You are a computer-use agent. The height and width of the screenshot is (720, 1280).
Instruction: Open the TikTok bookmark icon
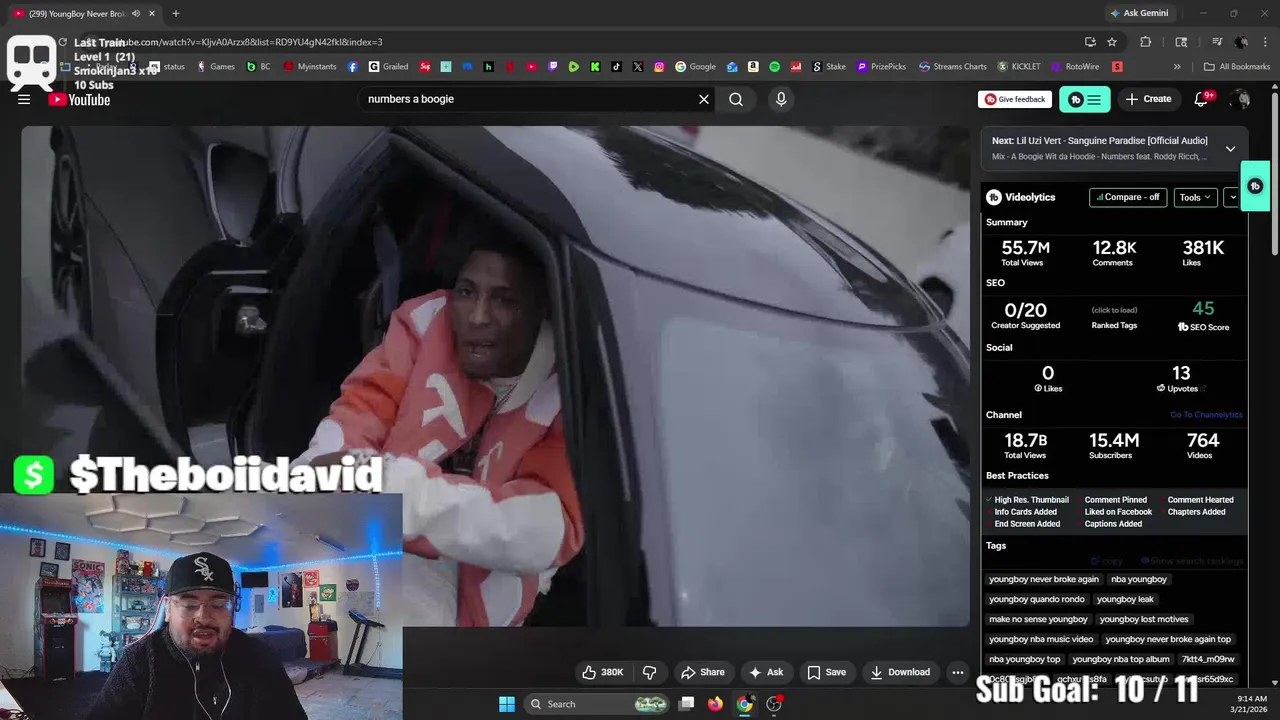coord(616,67)
